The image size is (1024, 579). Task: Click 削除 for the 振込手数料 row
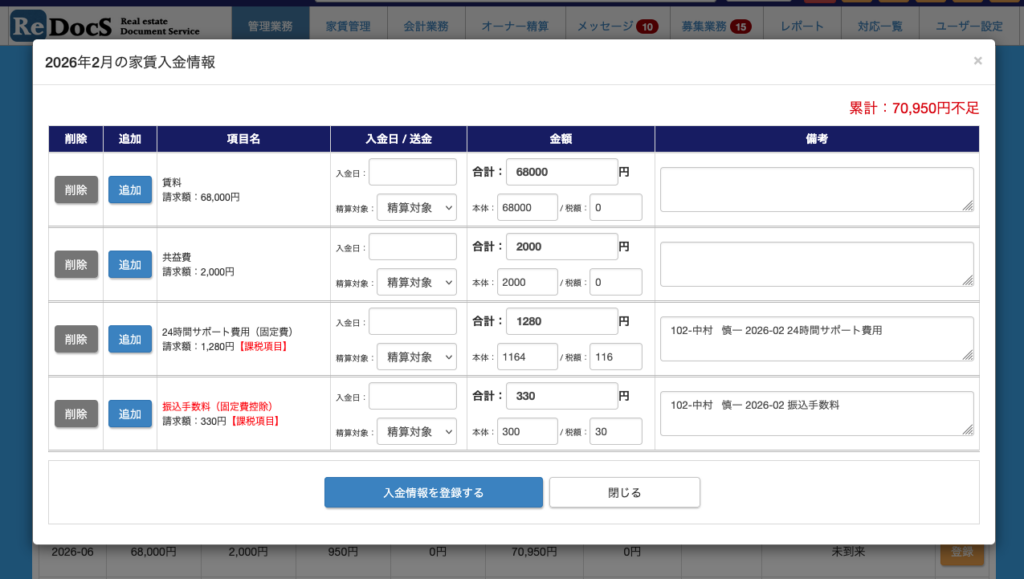pyautogui.click(x=76, y=414)
